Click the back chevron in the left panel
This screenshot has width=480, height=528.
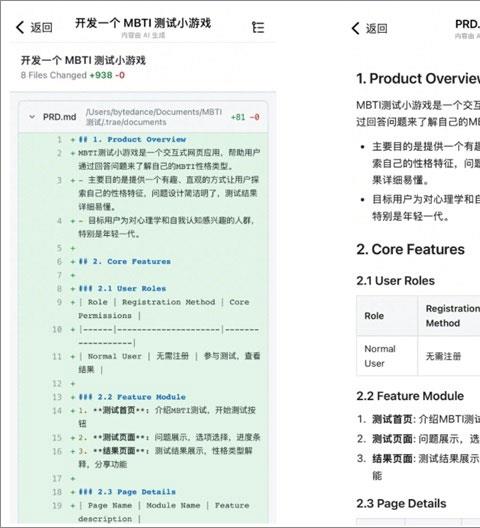click(x=20, y=27)
